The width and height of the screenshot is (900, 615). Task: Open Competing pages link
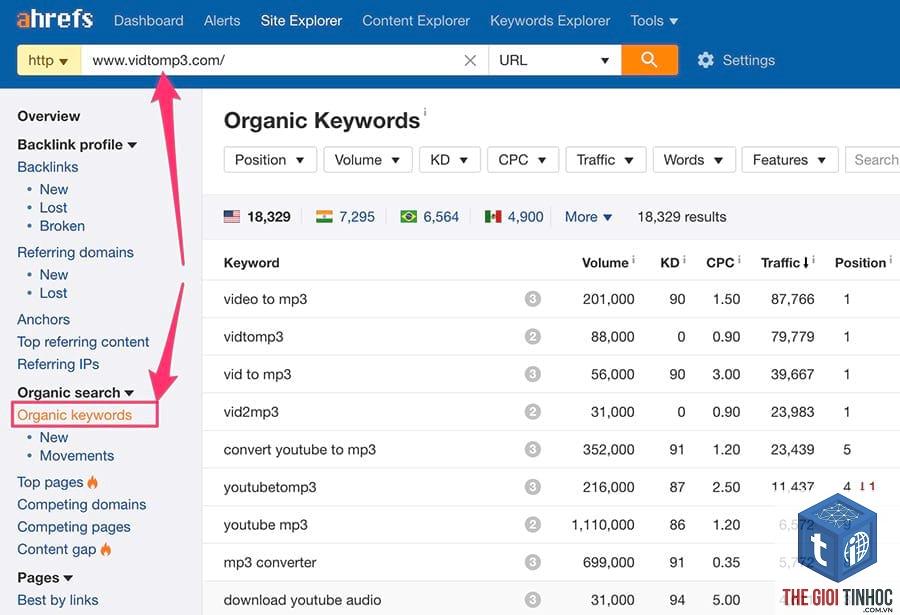(x=74, y=527)
